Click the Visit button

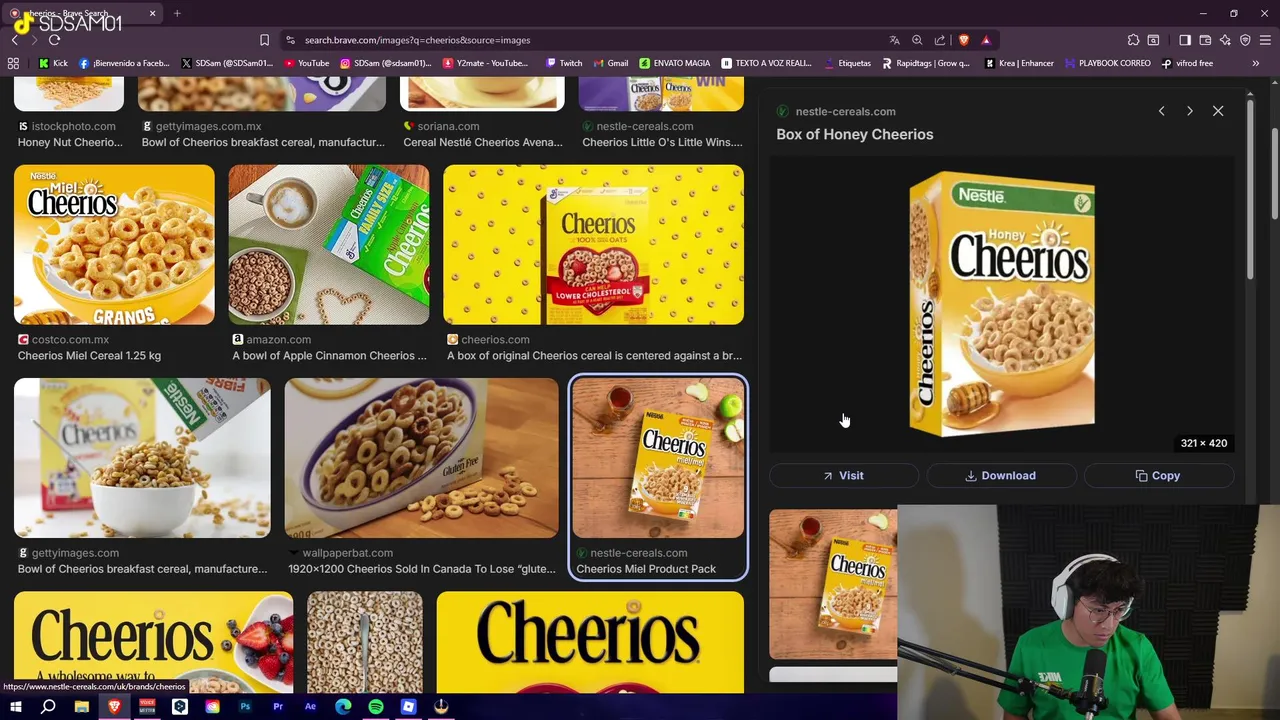pyautogui.click(x=843, y=476)
